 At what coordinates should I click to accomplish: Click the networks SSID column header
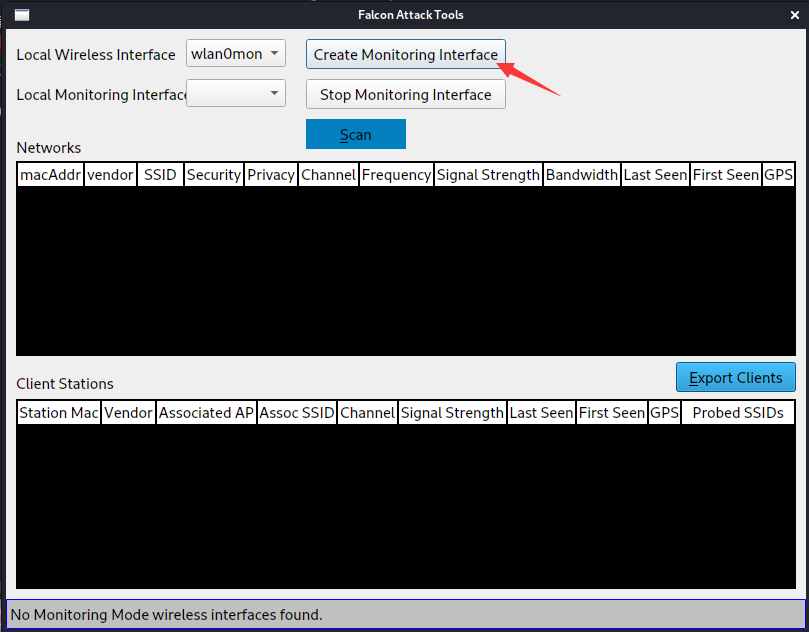coord(160,175)
